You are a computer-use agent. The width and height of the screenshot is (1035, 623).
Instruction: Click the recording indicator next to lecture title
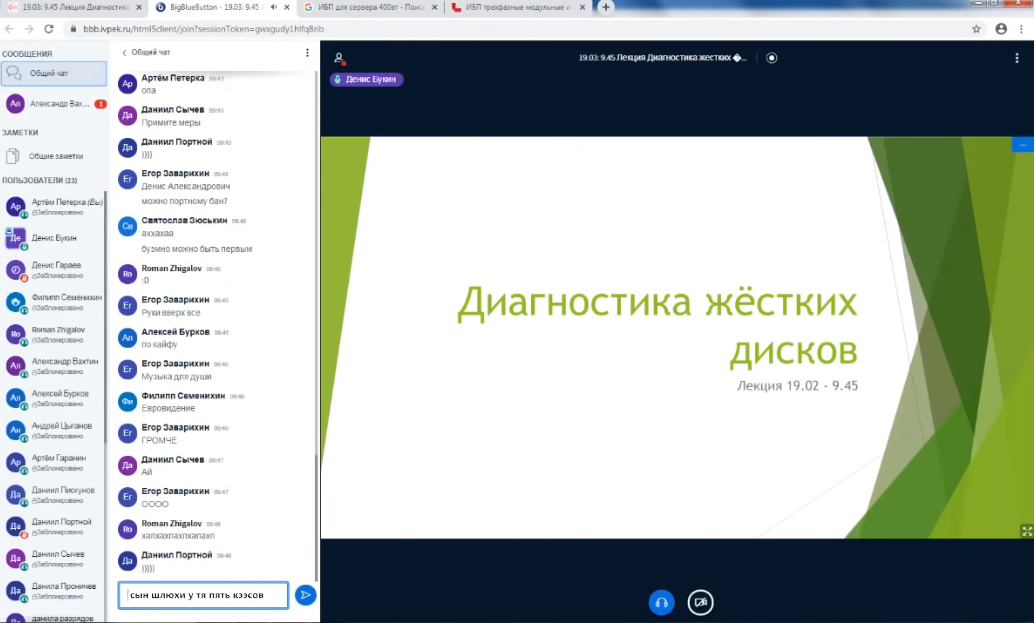(x=771, y=58)
